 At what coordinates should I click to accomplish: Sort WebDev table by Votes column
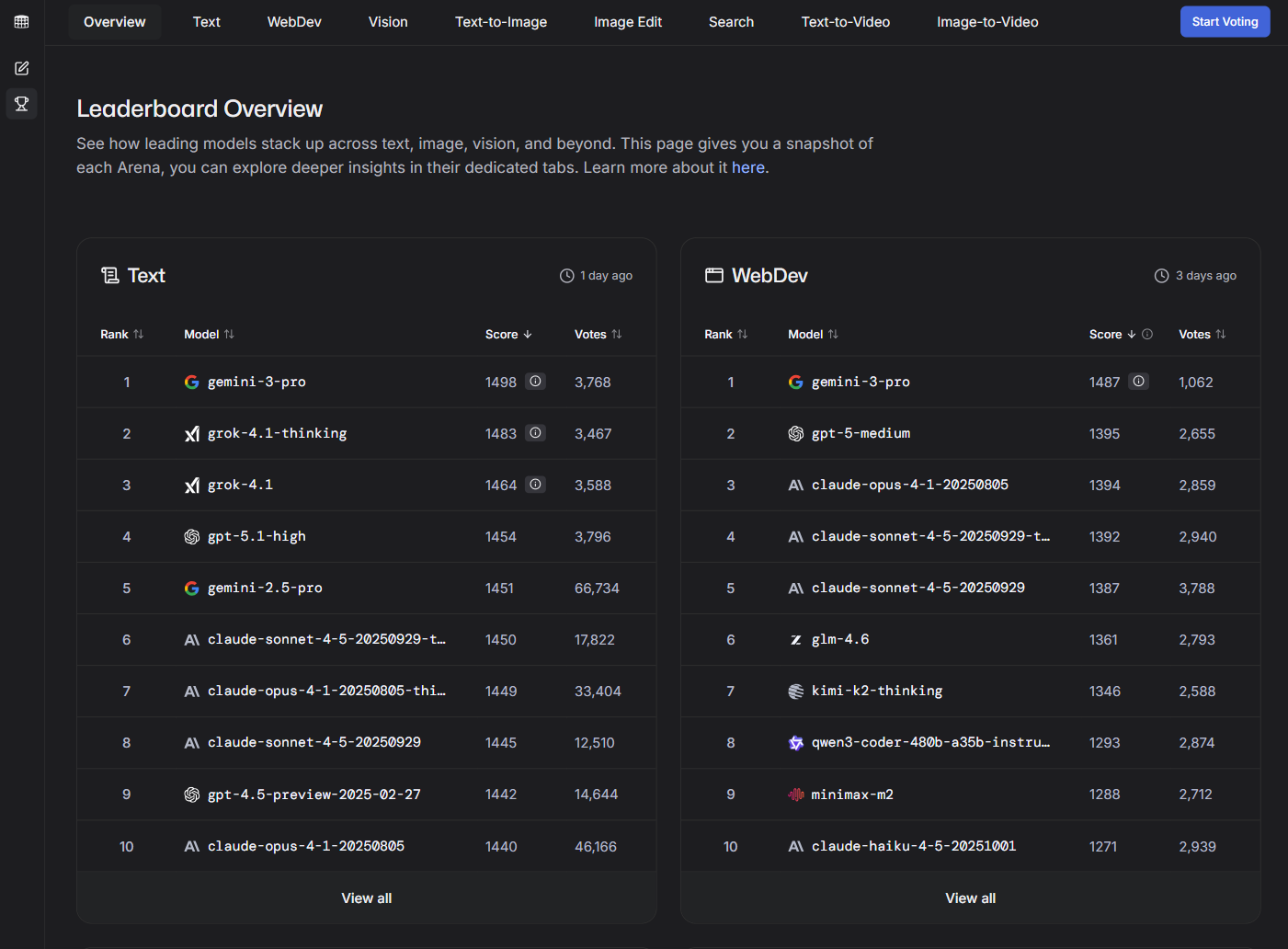(1203, 335)
